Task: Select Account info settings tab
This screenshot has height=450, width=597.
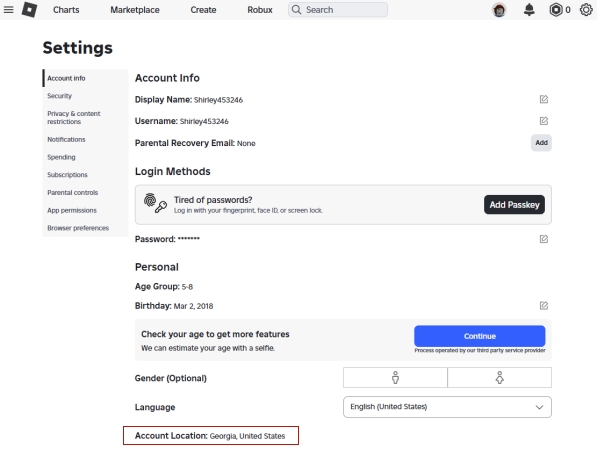Action: pyautogui.click(x=85, y=78)
